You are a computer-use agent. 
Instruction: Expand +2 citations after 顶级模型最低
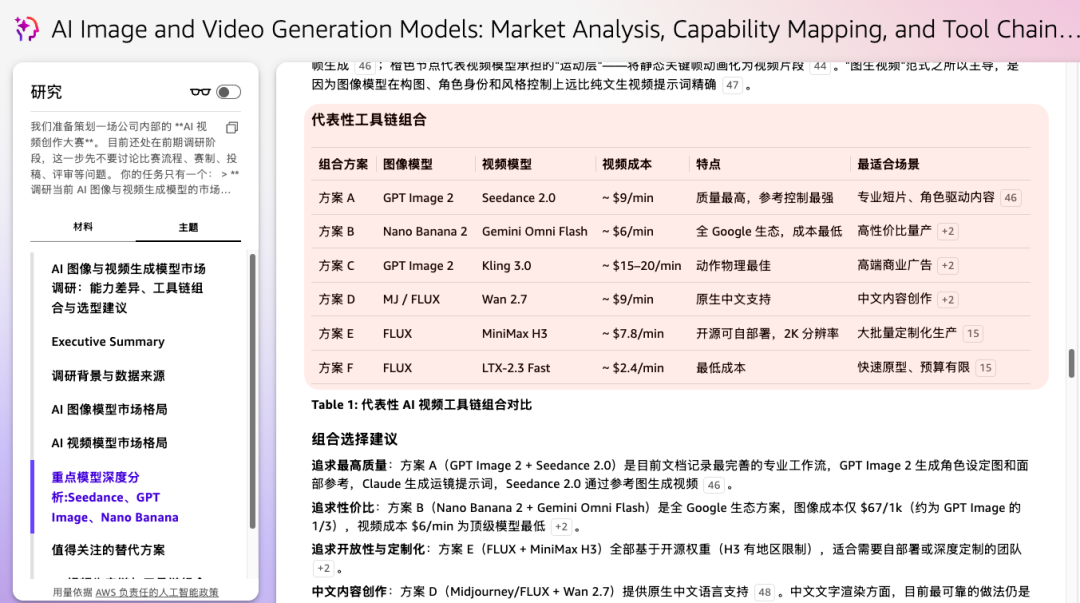coord(561,527)
